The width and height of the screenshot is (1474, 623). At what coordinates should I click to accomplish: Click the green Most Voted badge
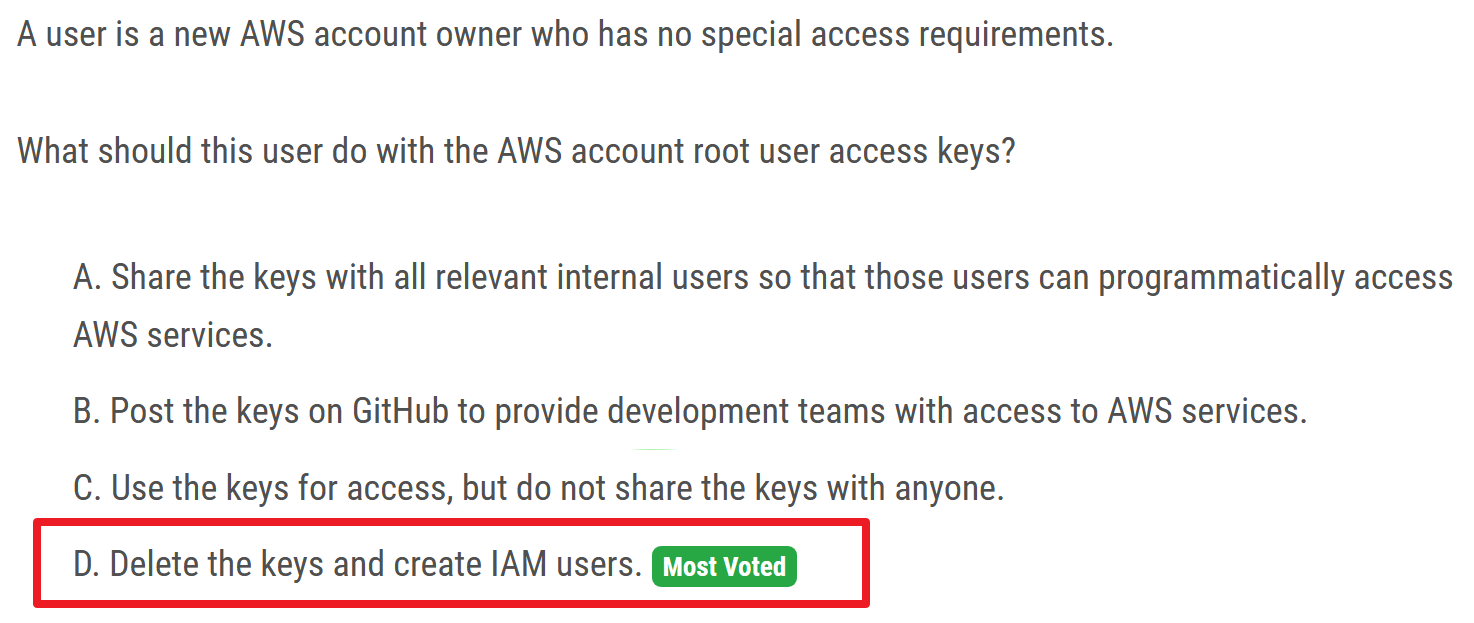point(724,567)
